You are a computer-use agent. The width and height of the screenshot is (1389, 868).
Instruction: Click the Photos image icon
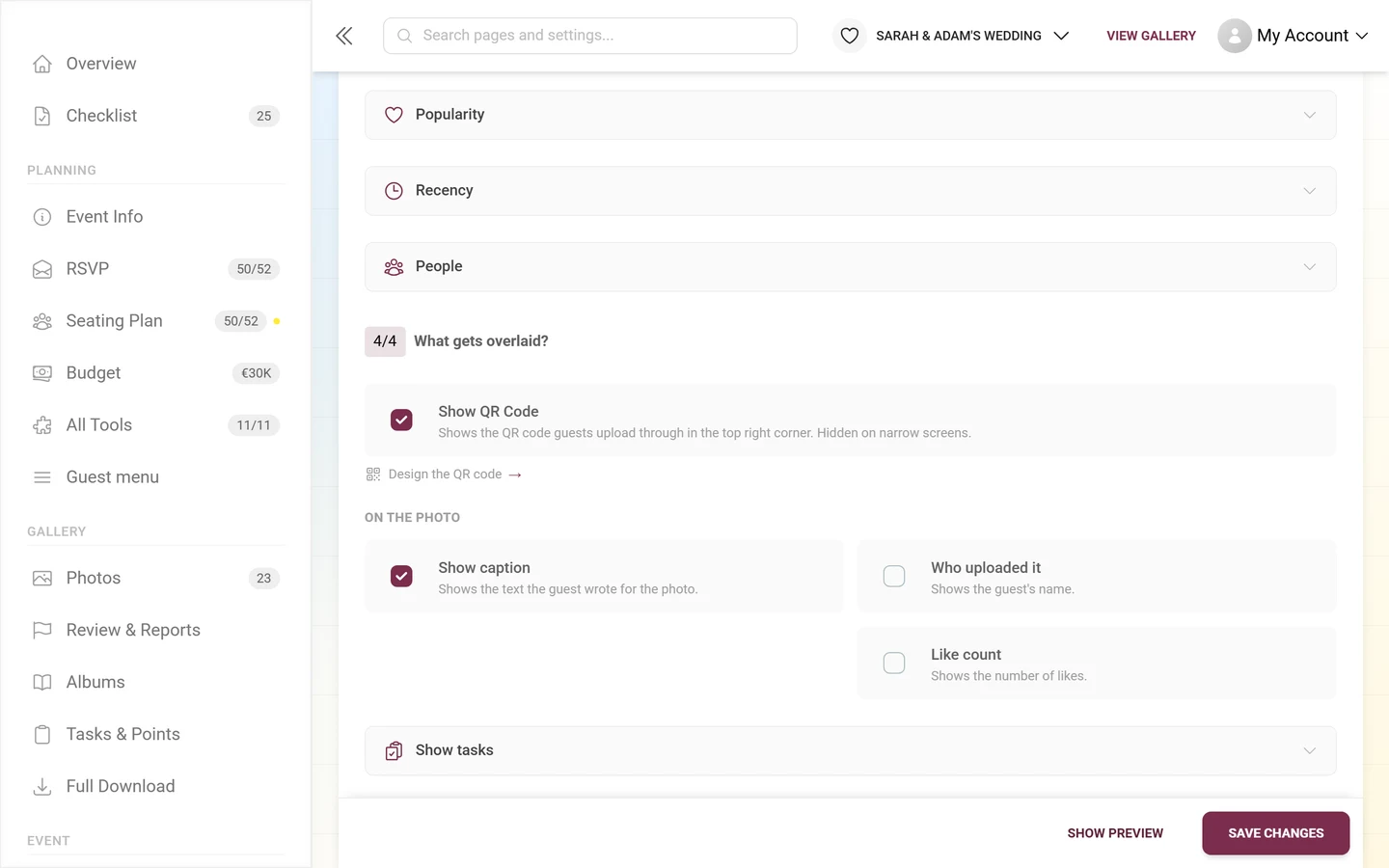42,579
